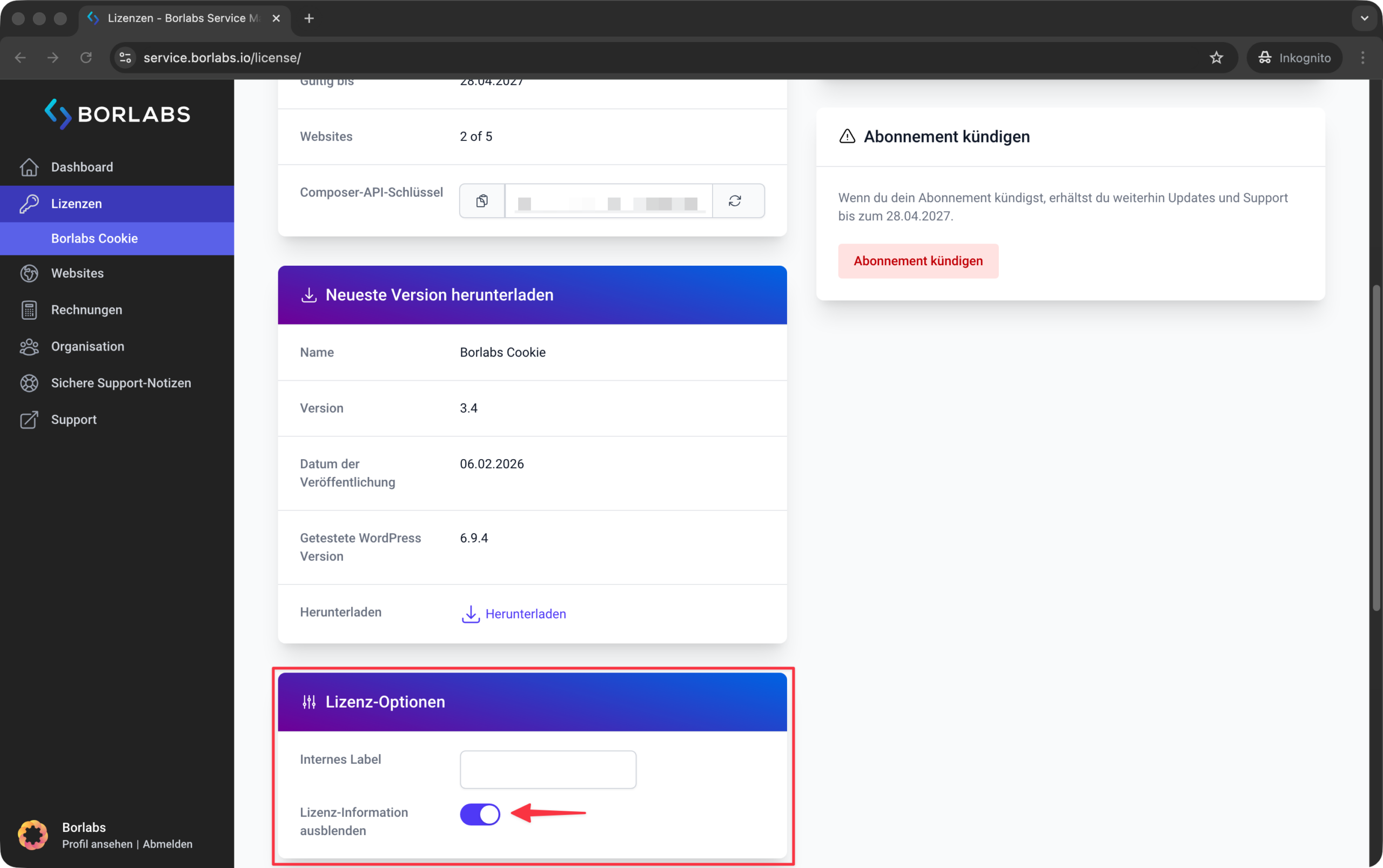
Task: Click the Support external link icon
Action: 29,420
